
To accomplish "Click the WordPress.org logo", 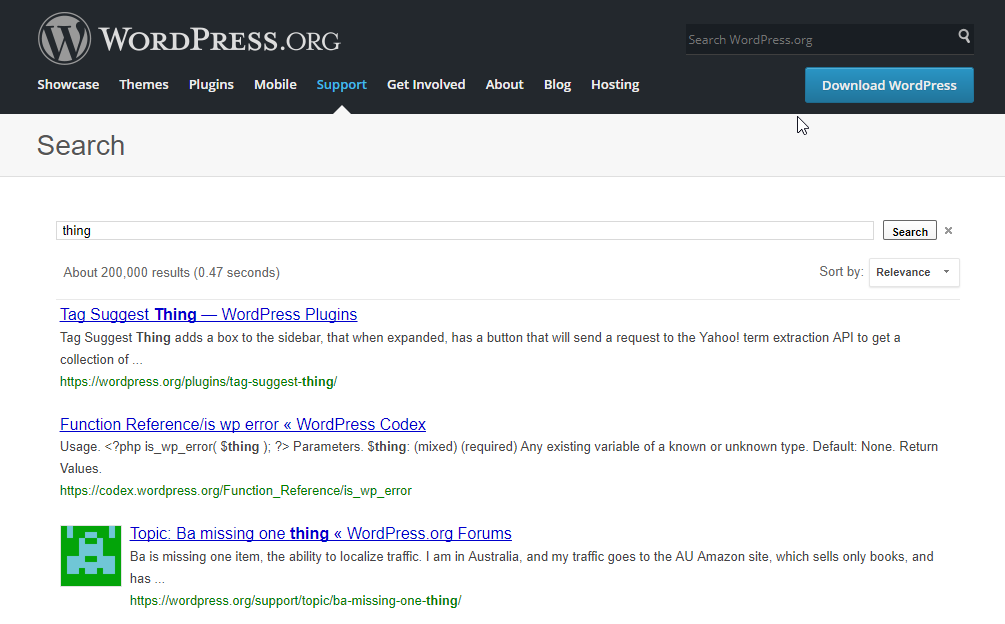I will pos(189,38).
